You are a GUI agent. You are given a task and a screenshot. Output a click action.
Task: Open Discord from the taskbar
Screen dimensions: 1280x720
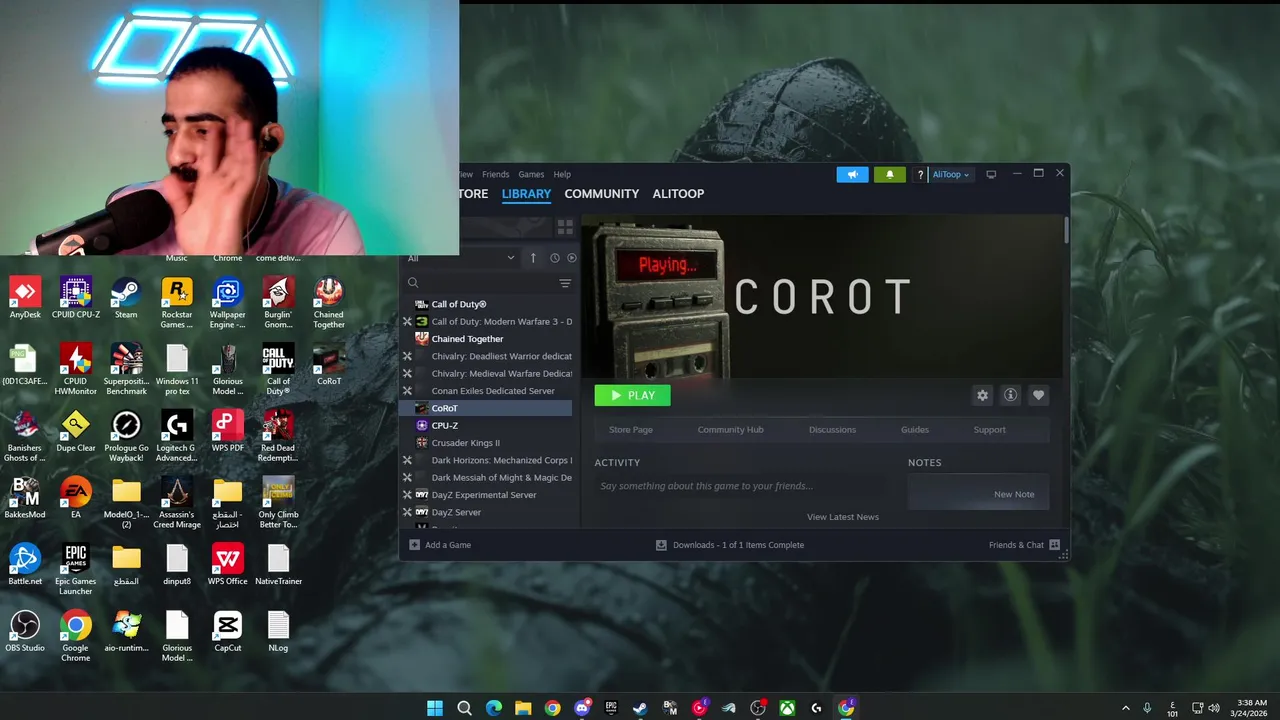pos(582,708)
